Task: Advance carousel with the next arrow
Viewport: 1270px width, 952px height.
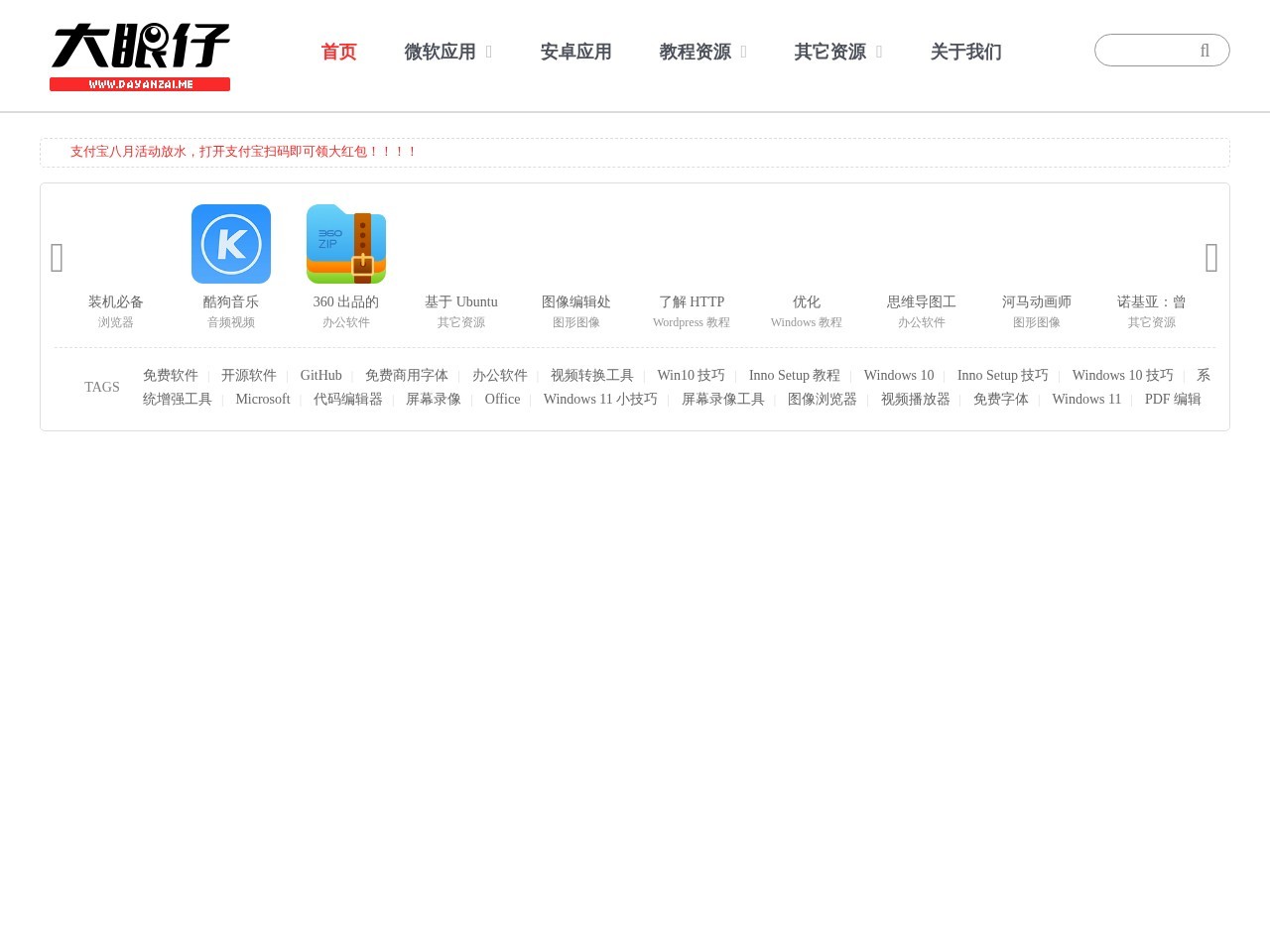Action: coord(1210,258)
